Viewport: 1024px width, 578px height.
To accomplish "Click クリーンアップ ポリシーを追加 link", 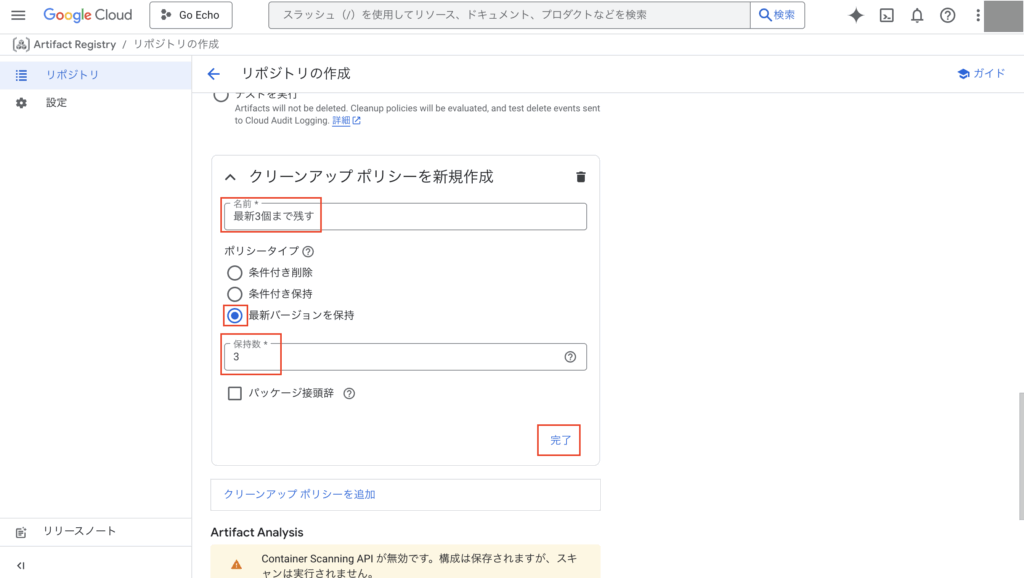I will 300,494.
